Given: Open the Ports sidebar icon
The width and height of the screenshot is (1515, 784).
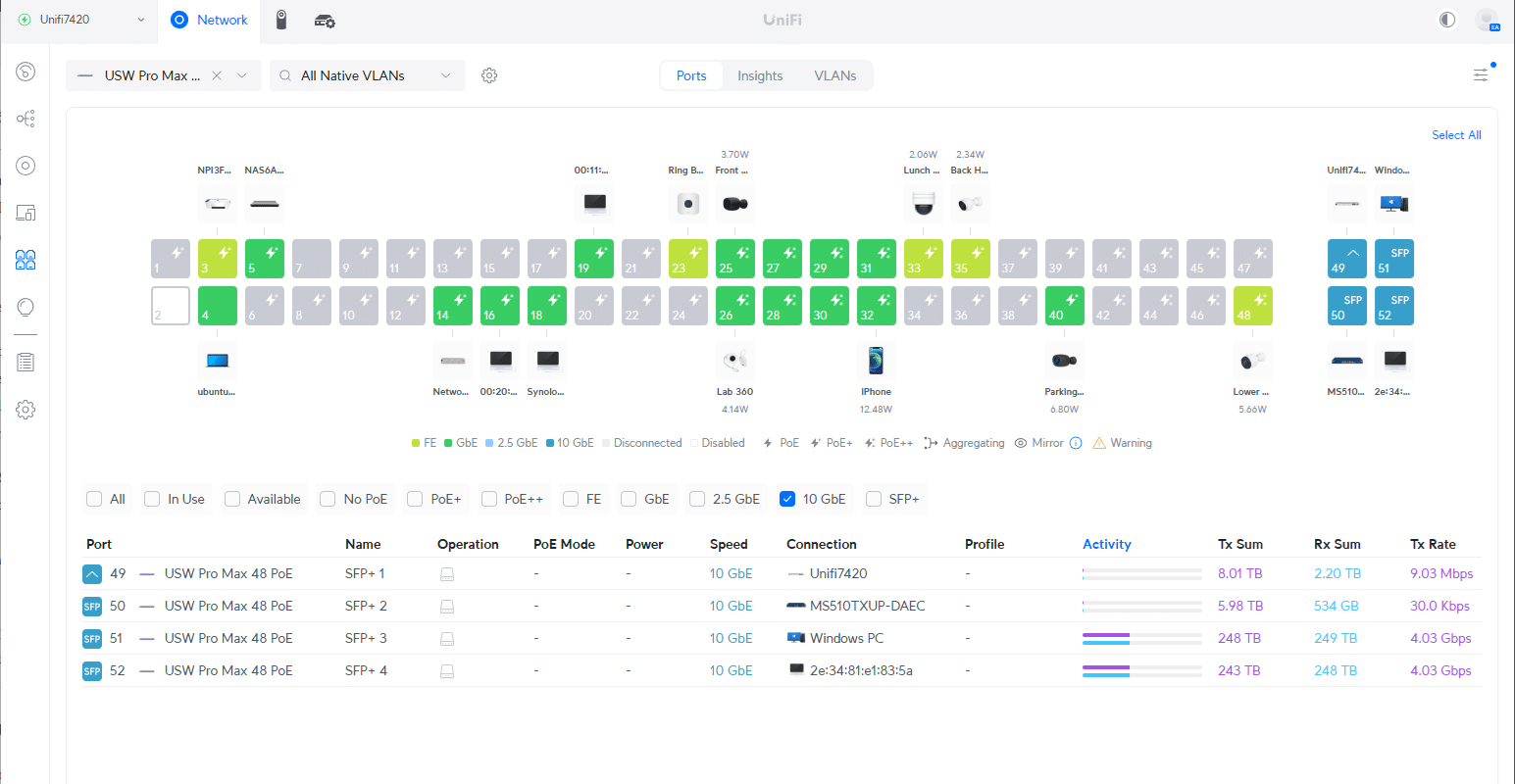Looking at the screenshot, I should click(26, 260).
